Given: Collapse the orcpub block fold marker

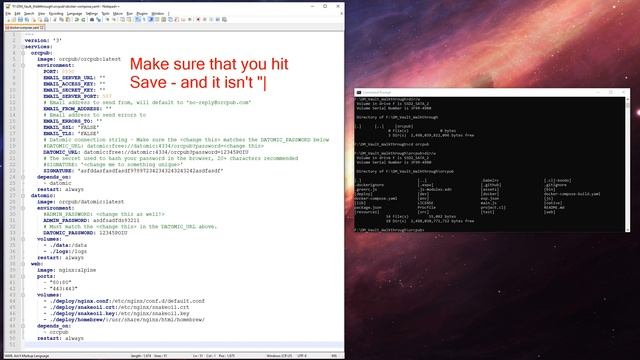Looking at the screenshot, I should pos(23,53).
